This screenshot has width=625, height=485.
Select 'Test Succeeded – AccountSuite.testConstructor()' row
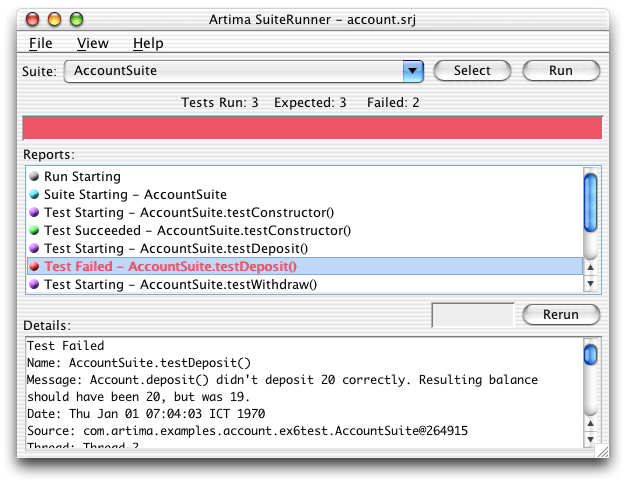[305, 230]
